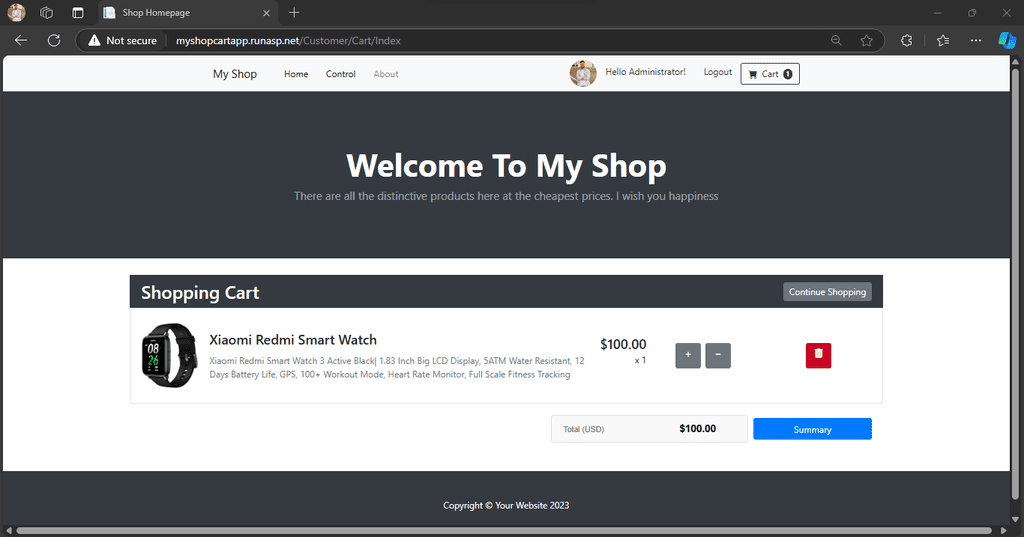The image size is (1024, 537).
Task: Open browser extensions icon
Action: pos(906,41)
